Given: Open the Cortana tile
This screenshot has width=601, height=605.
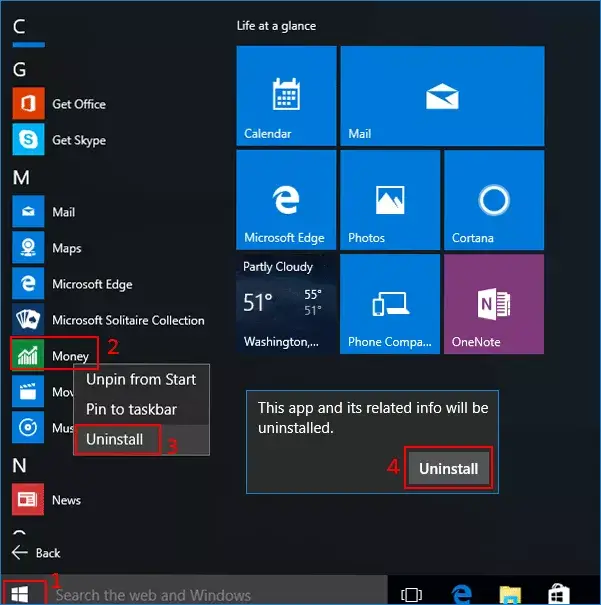Looking at the screenshot, I should click(494, 200).
